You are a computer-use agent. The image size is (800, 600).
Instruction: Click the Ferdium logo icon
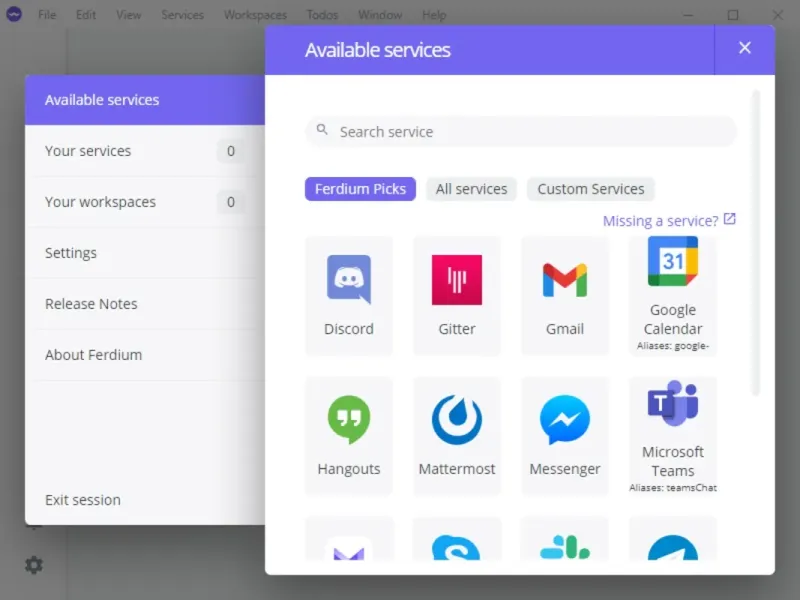tap(14, 14)
